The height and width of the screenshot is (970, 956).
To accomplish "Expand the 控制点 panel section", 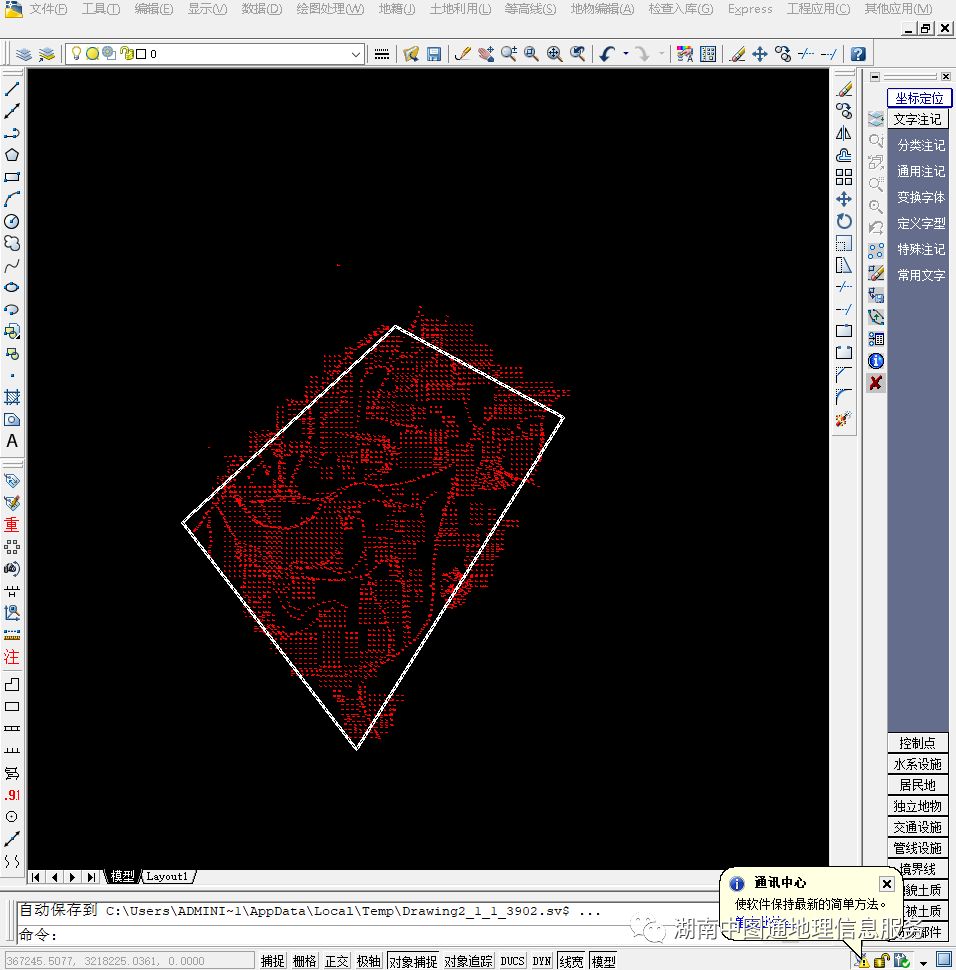I will tap(918, 743).
